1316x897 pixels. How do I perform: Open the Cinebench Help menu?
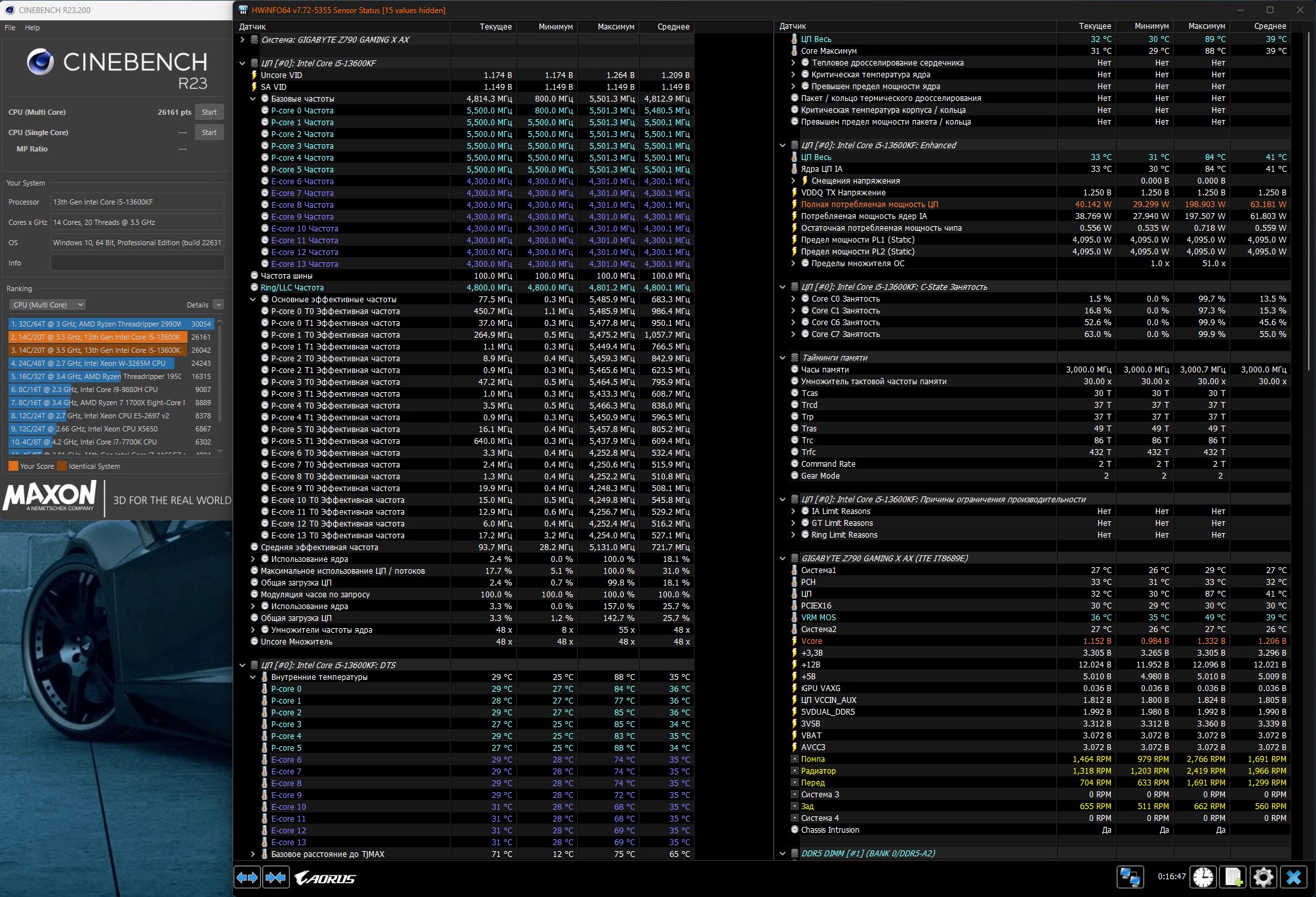32,28
